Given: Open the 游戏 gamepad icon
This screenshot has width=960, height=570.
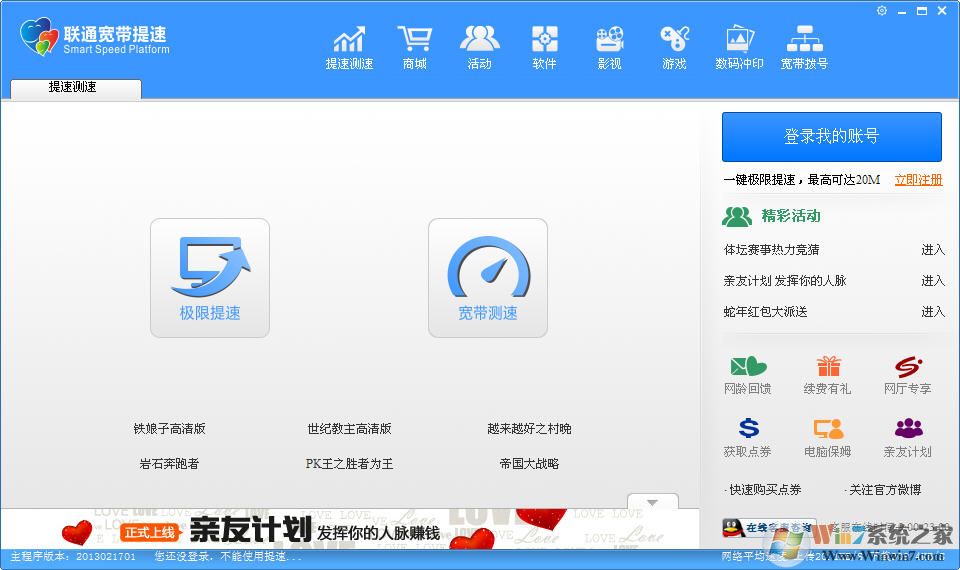Looking at the screenshot, I should (674, 48).
